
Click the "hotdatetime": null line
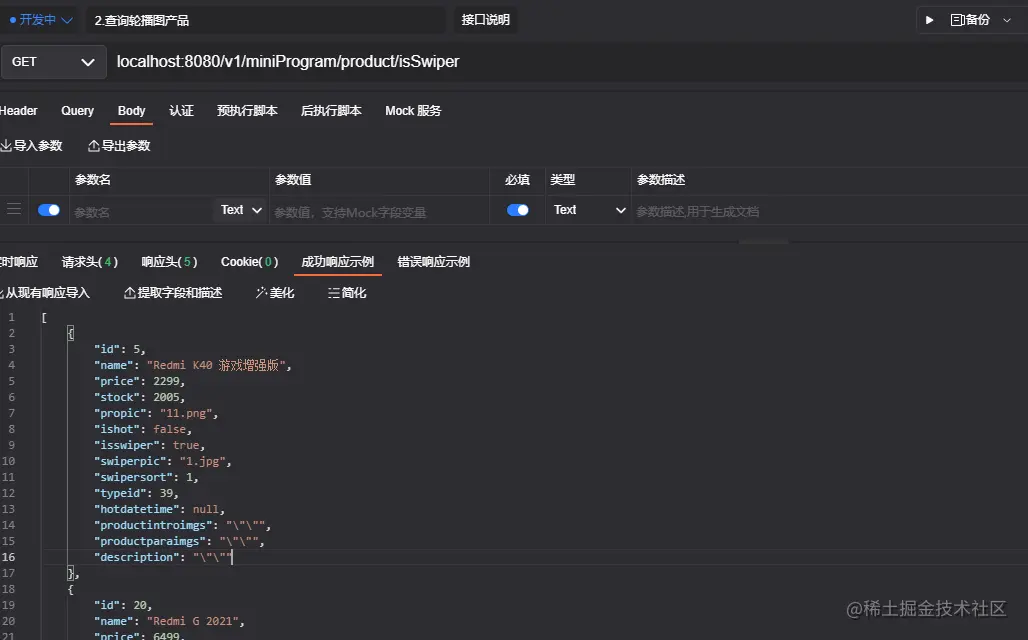click(159, 509)
